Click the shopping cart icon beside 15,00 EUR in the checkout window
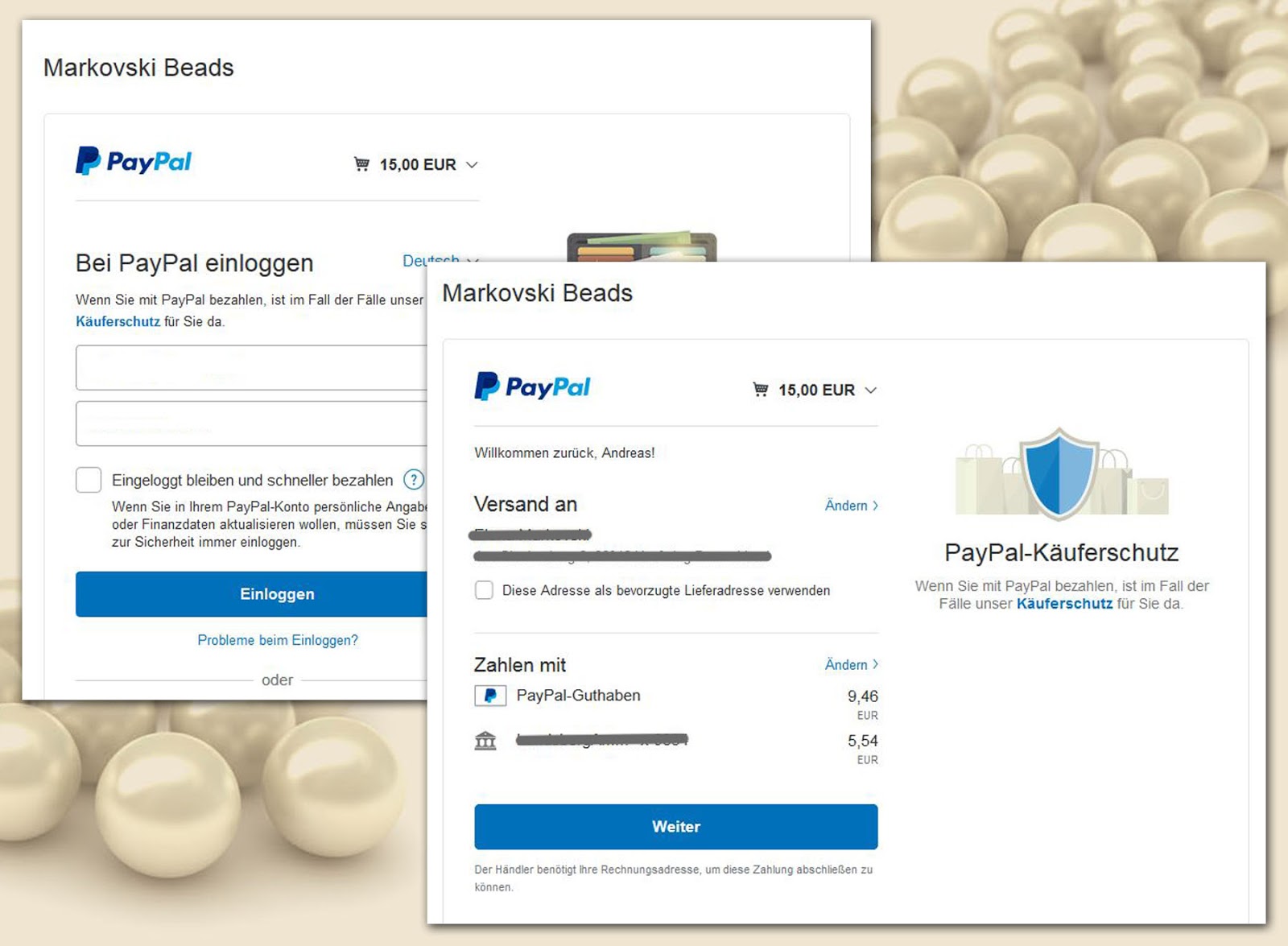The width and height of the screenshot is (1288, 946). pyautogui.click(x=760, y=390)
